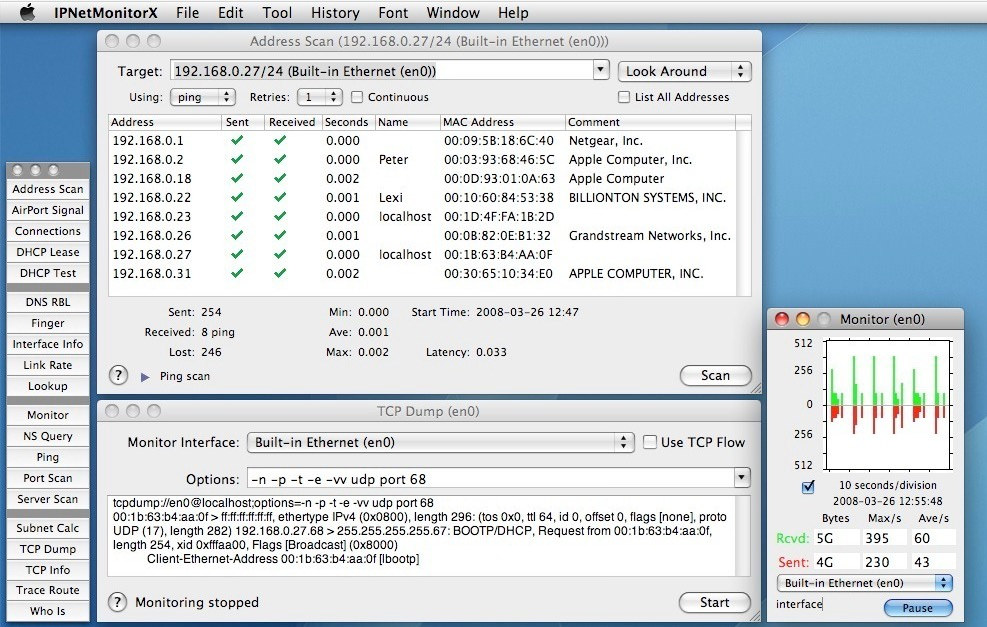Open Server Scan tool
The height and width of the screenshot is (627, 987).
click(x=48, y=499)
